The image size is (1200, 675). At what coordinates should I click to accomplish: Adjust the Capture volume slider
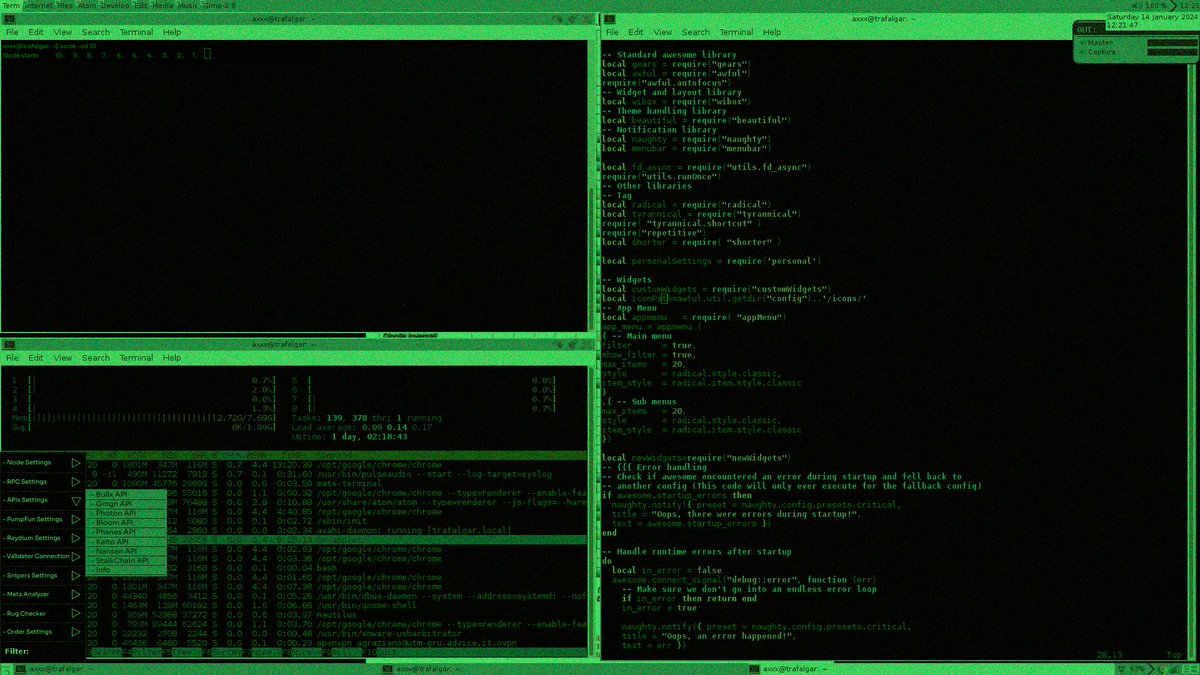[x=1171, y=52]
